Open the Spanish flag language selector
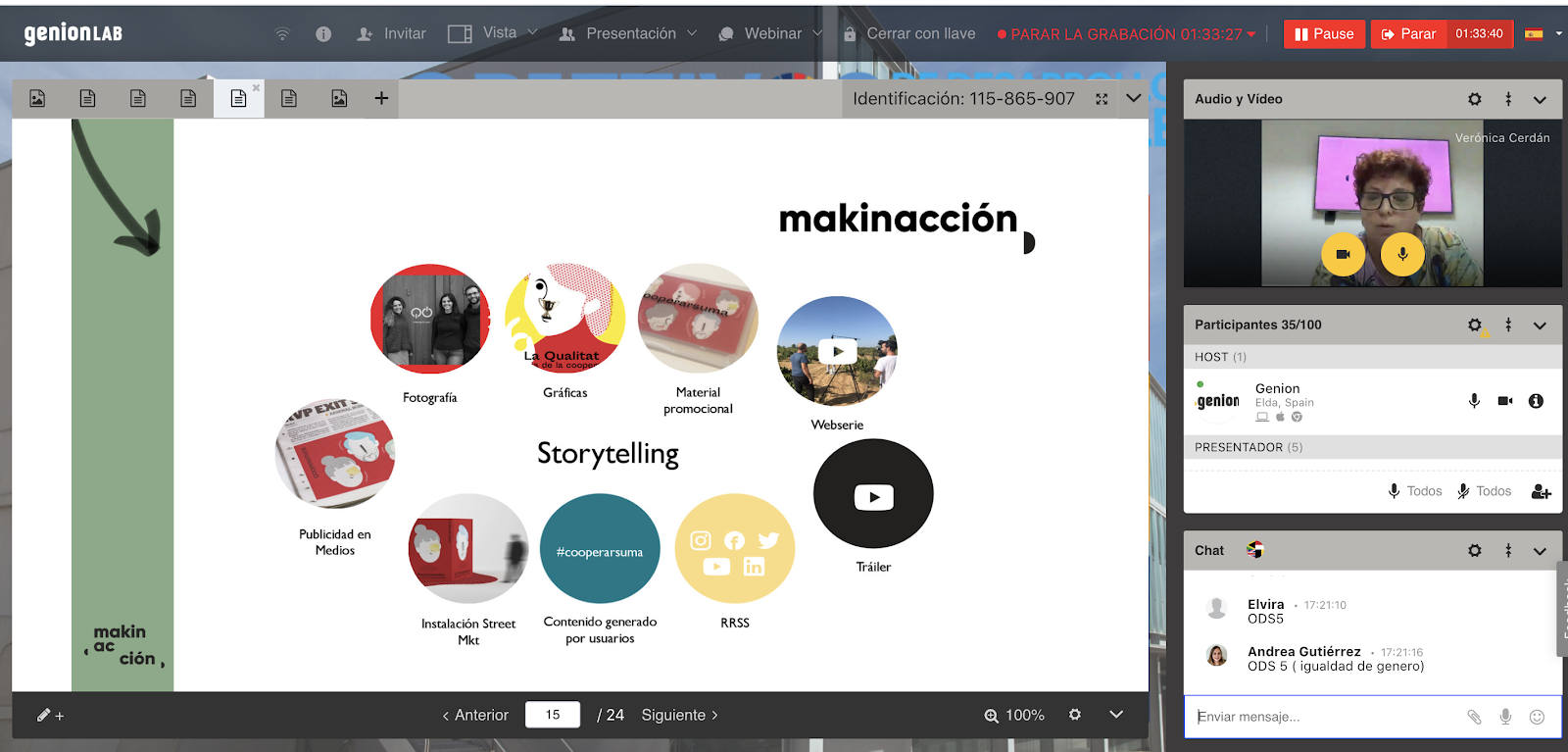The height and width of the screenshot is (752, 1568). [1543, 34]
